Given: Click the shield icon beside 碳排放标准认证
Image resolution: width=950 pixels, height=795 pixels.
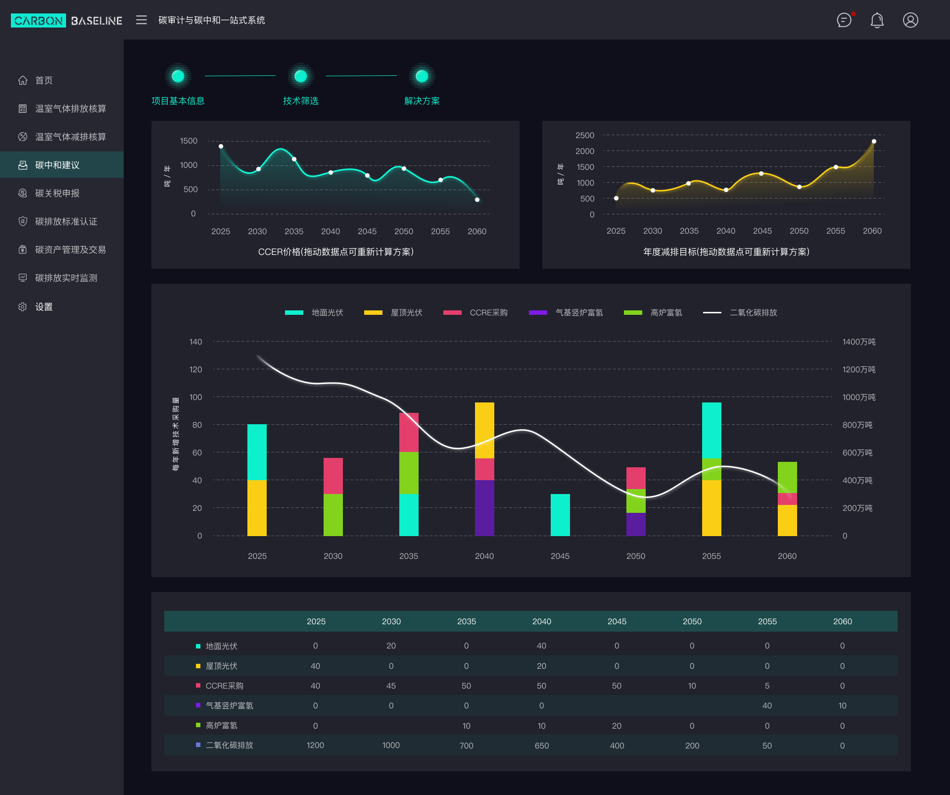Looking at the screenshot, I should point(22,221).
